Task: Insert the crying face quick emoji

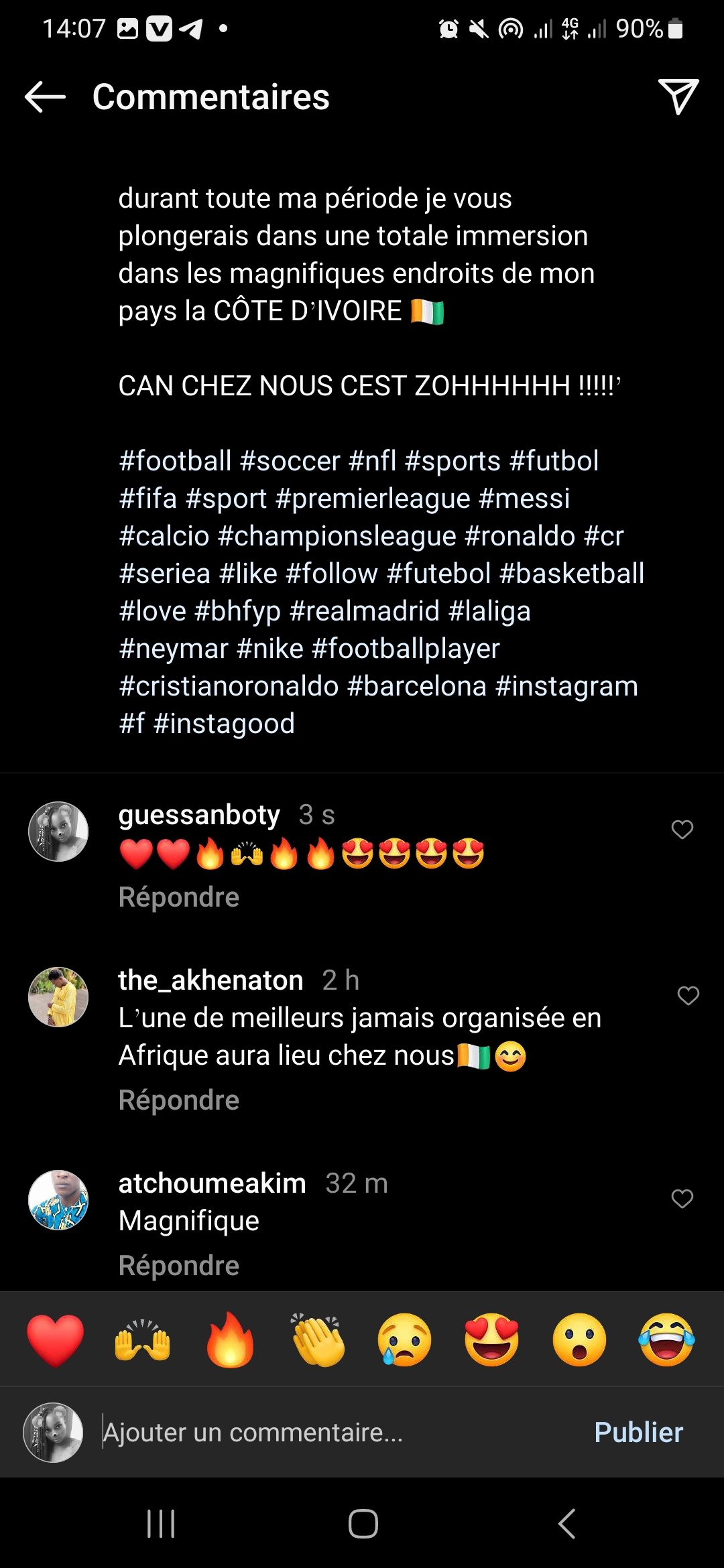Action: point(404,1340)
